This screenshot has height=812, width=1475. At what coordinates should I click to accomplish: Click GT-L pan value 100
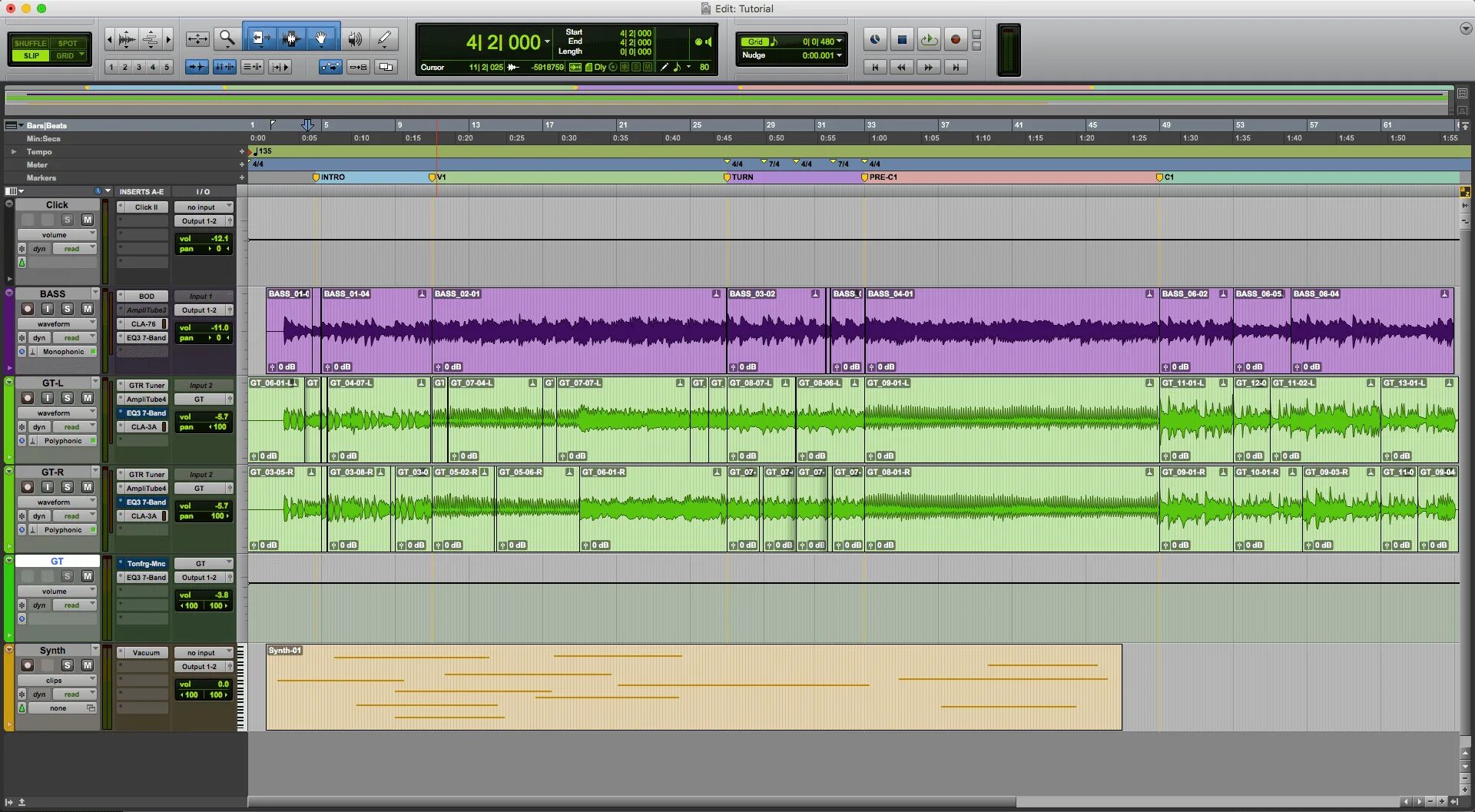[220, 427]
